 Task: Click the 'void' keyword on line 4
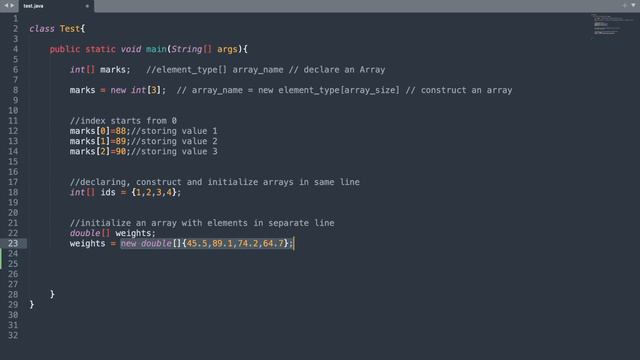pyautogui.click(x=131, y=49)
